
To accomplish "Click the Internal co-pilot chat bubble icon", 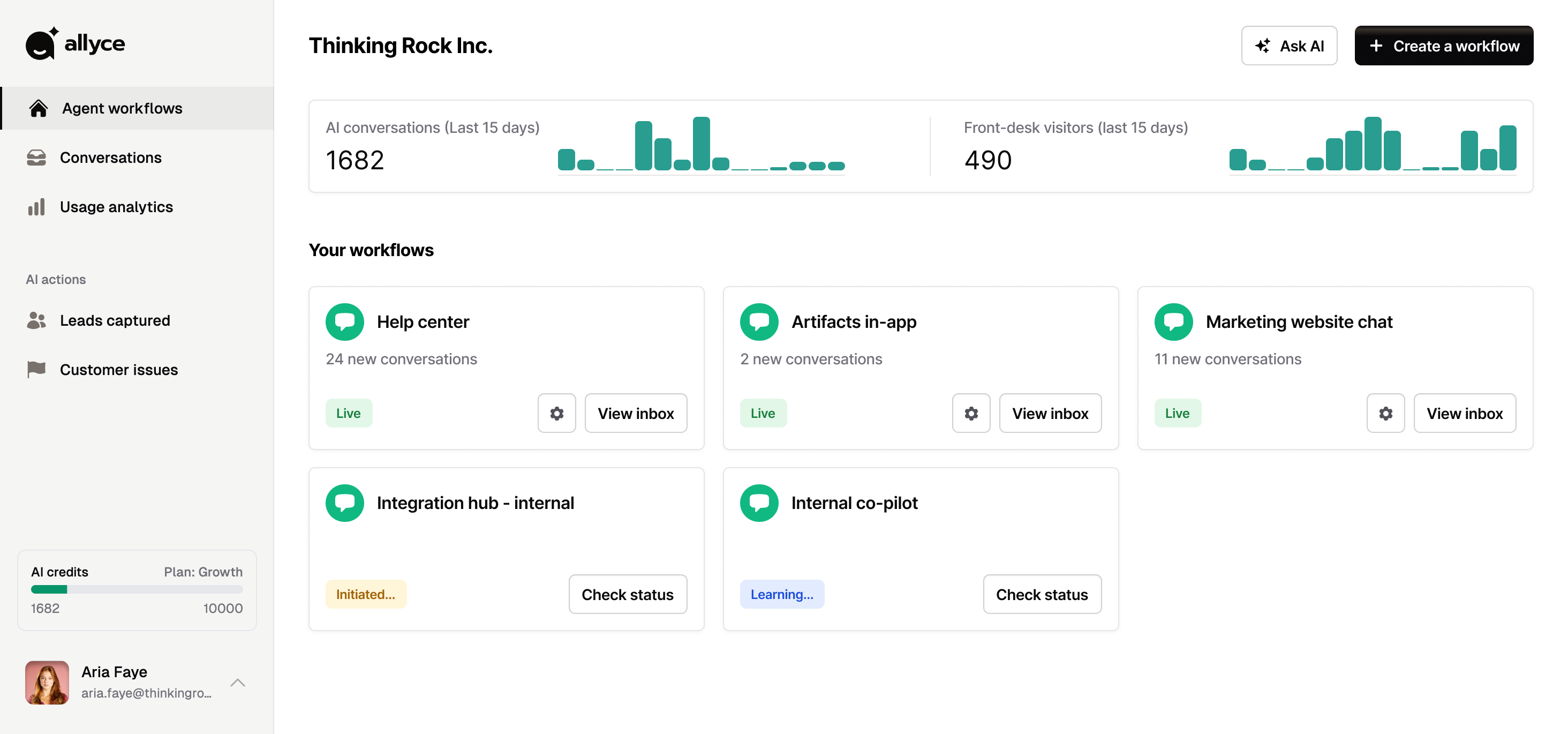I will click(759, 503).
